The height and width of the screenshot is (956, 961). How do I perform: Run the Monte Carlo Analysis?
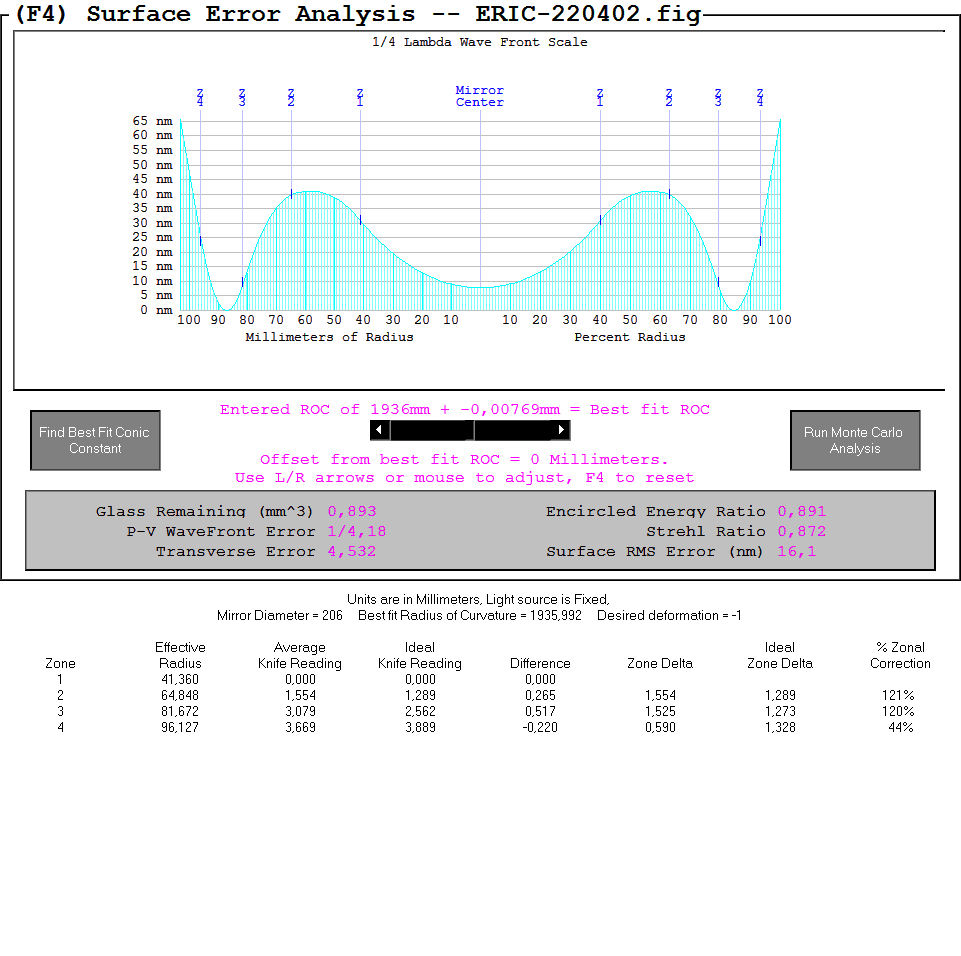pos(853,440)
